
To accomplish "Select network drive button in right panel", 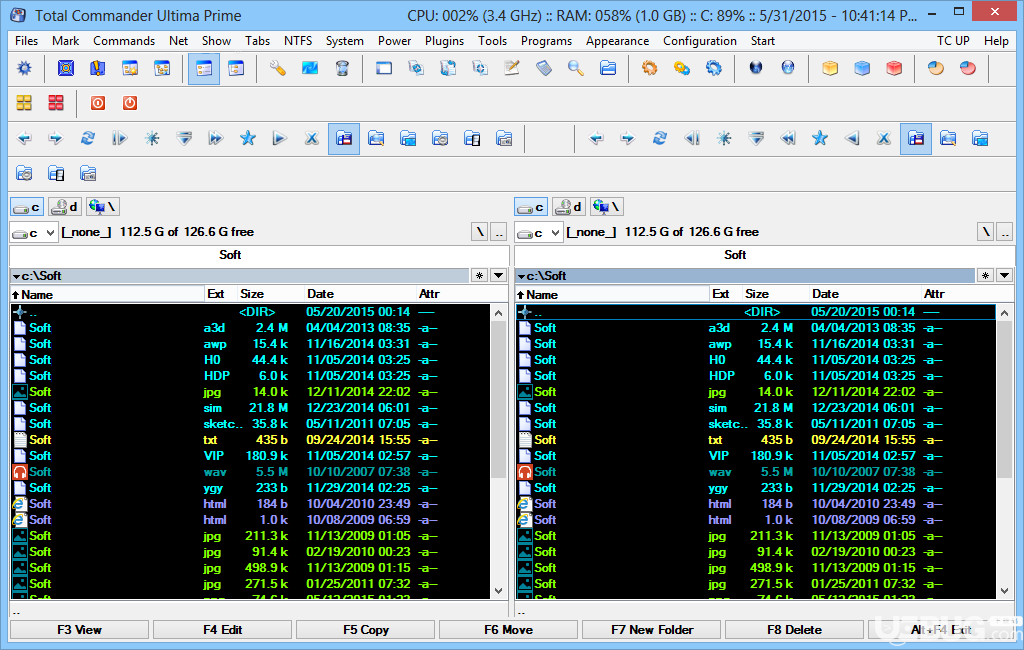I will pyautogui.click(x=607, y=207).
